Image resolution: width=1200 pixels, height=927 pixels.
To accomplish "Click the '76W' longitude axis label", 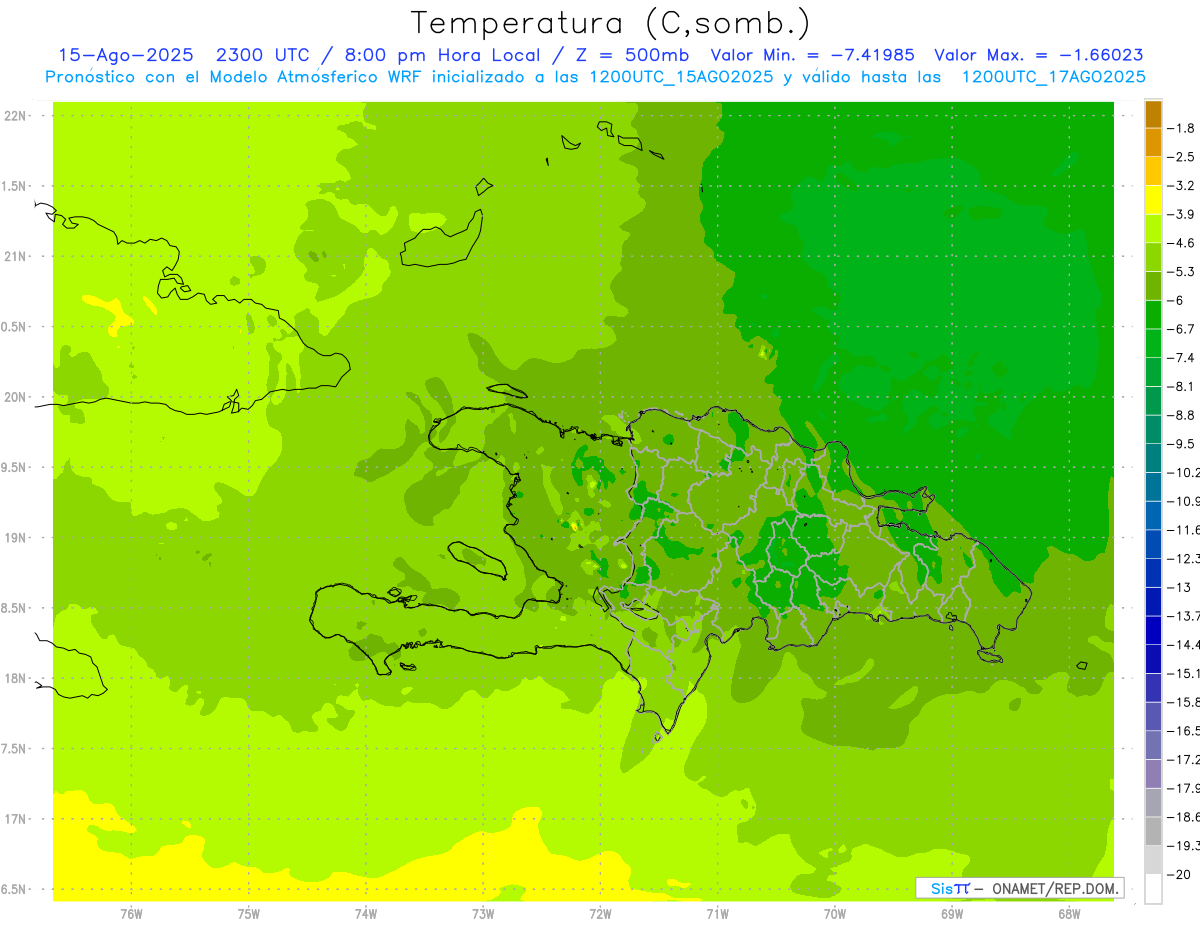I will [131, 914].
